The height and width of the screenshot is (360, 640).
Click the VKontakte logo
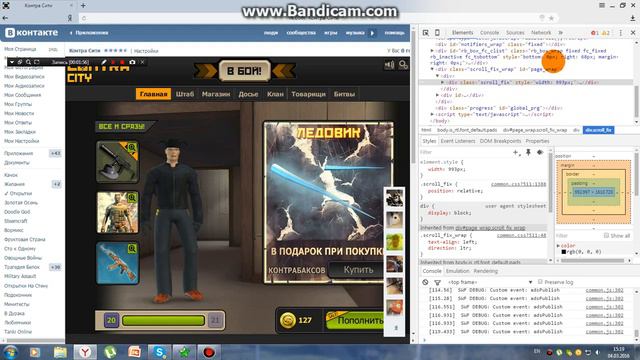click(x=32, y=33)
